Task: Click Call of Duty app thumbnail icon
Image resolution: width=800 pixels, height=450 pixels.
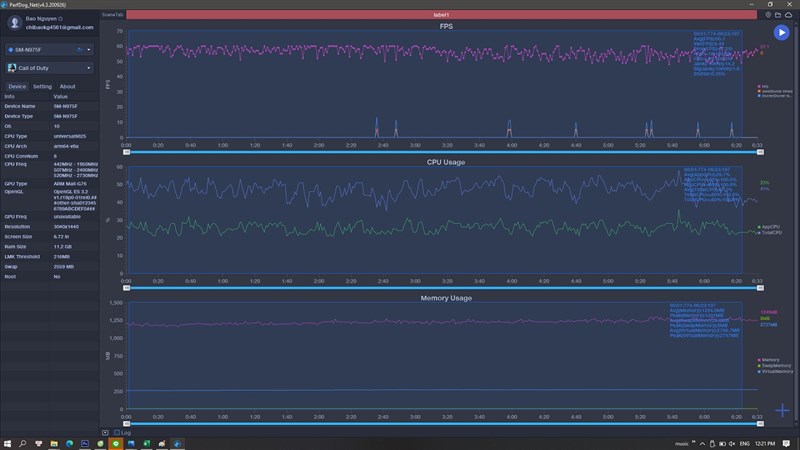Action: tap(12, 68)
